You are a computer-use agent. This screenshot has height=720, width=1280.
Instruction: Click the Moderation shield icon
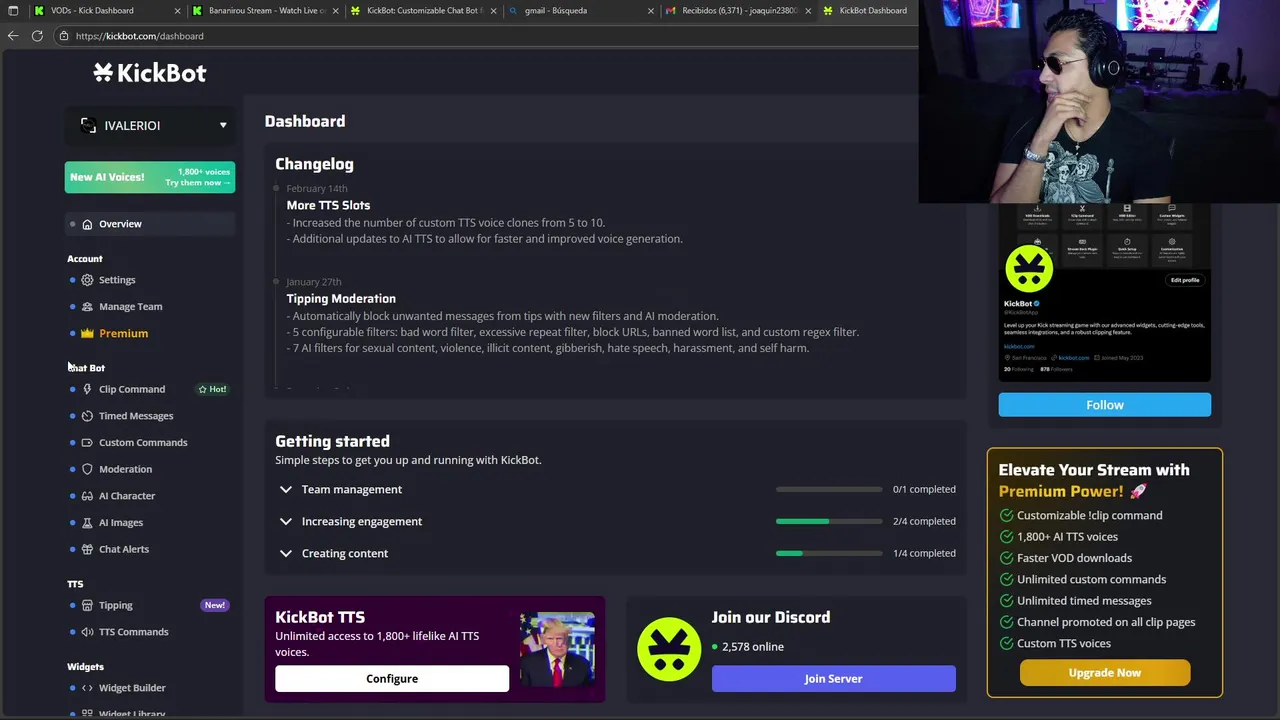(x=87, y=469)
